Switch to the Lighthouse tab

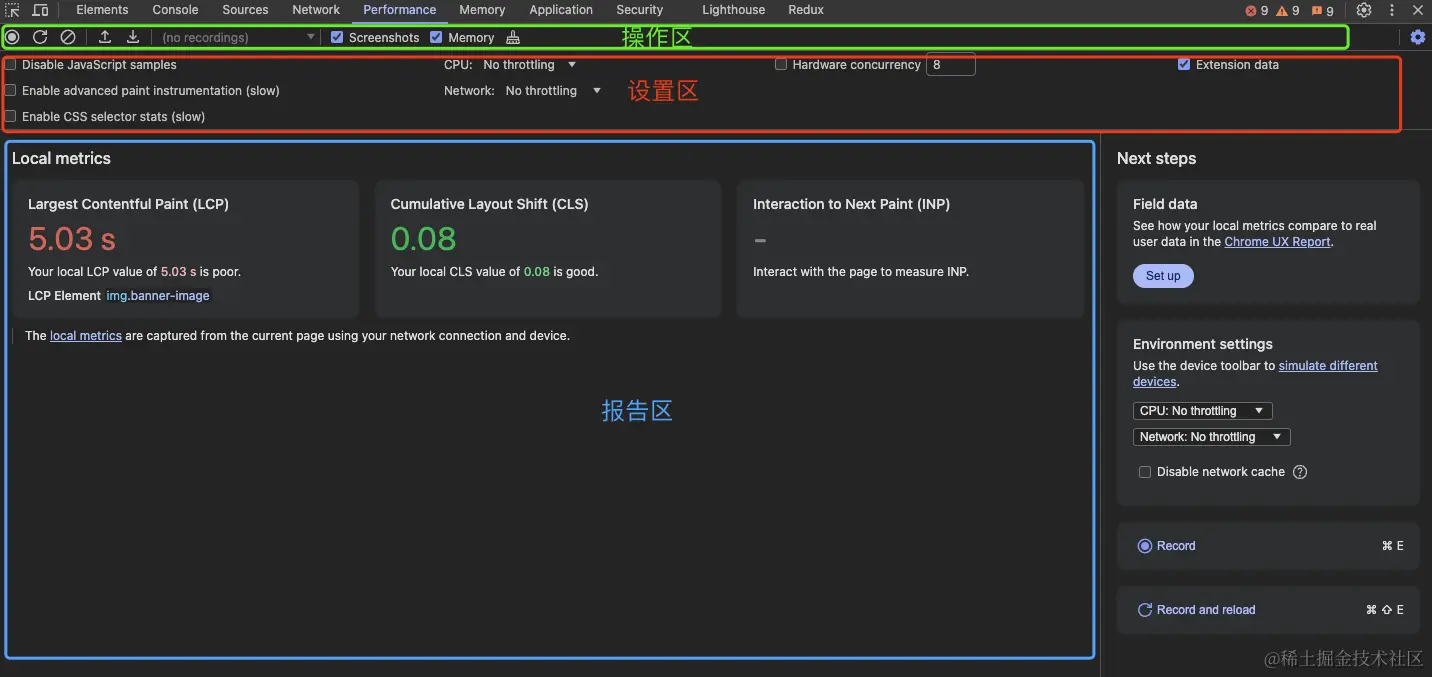(x=733, y=10)
